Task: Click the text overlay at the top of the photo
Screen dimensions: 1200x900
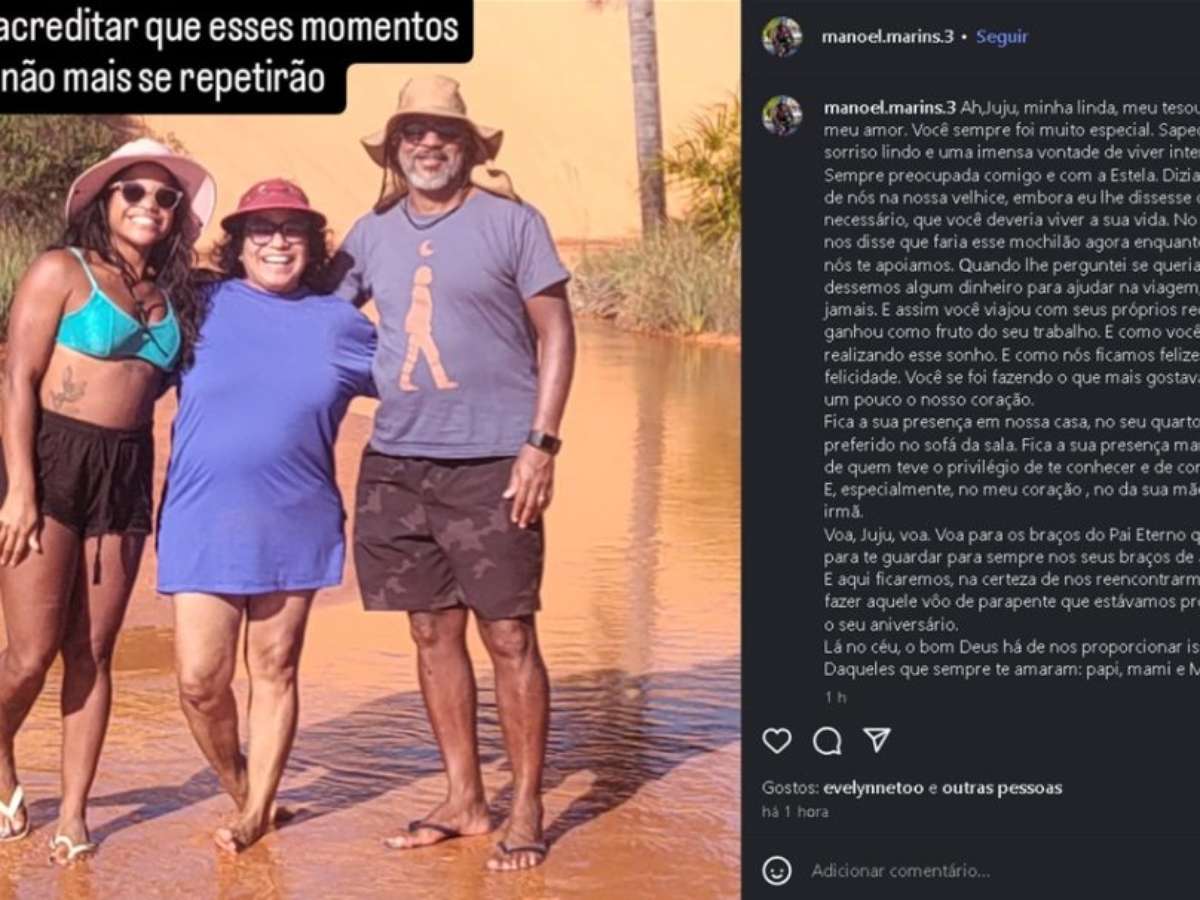Action: [x=235, y=52]
